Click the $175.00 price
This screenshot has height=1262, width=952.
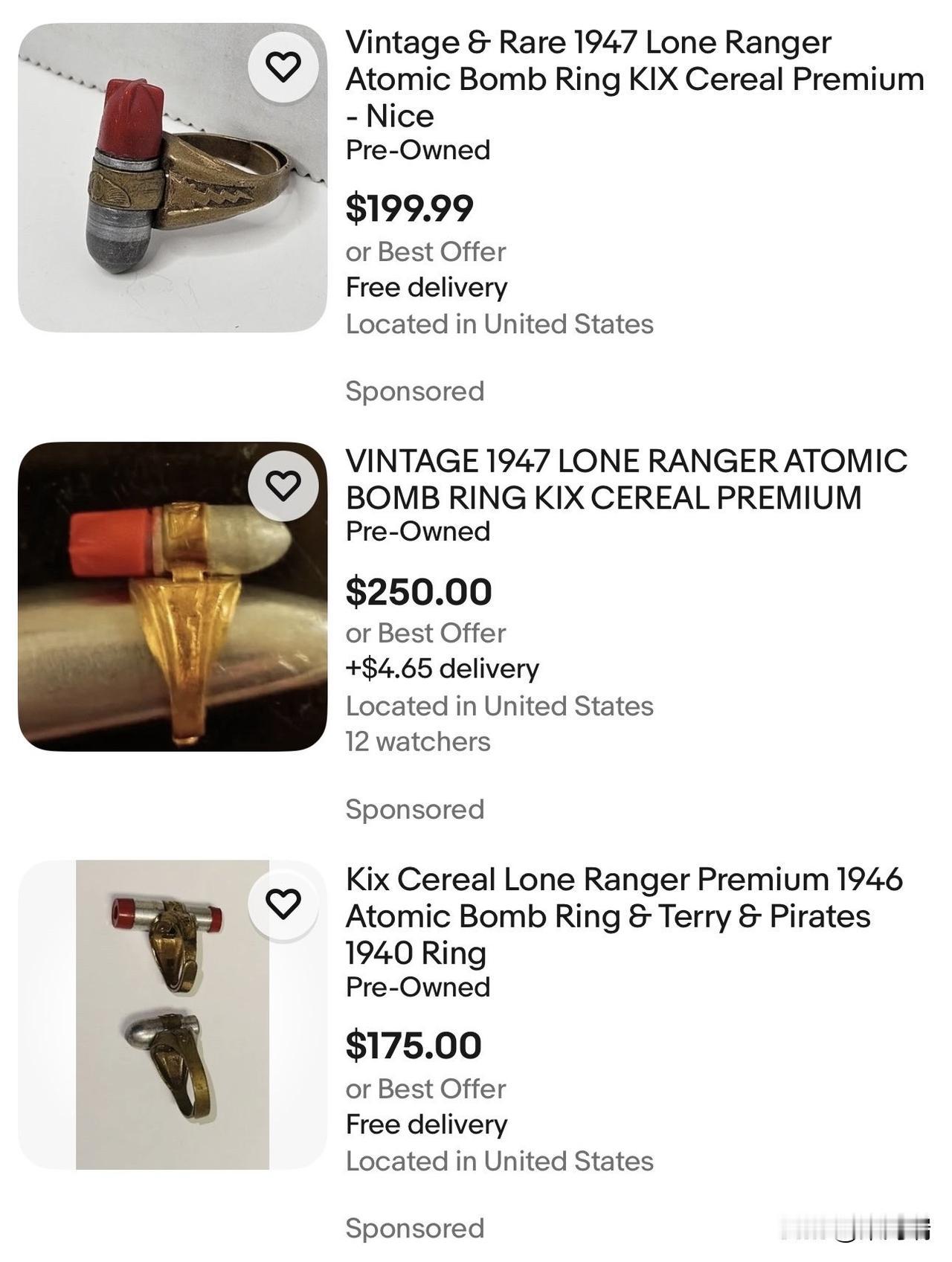click(414, 1045)
